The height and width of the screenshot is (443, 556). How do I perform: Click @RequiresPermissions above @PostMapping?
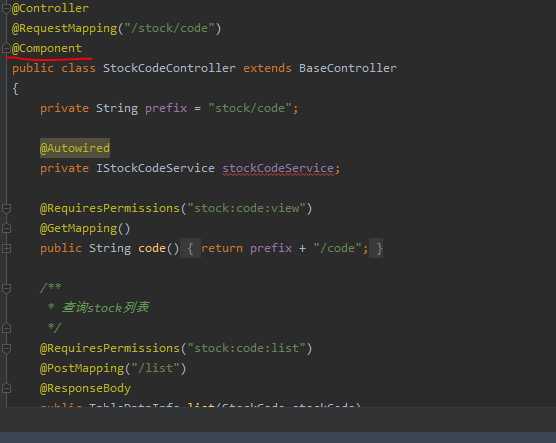110,348
